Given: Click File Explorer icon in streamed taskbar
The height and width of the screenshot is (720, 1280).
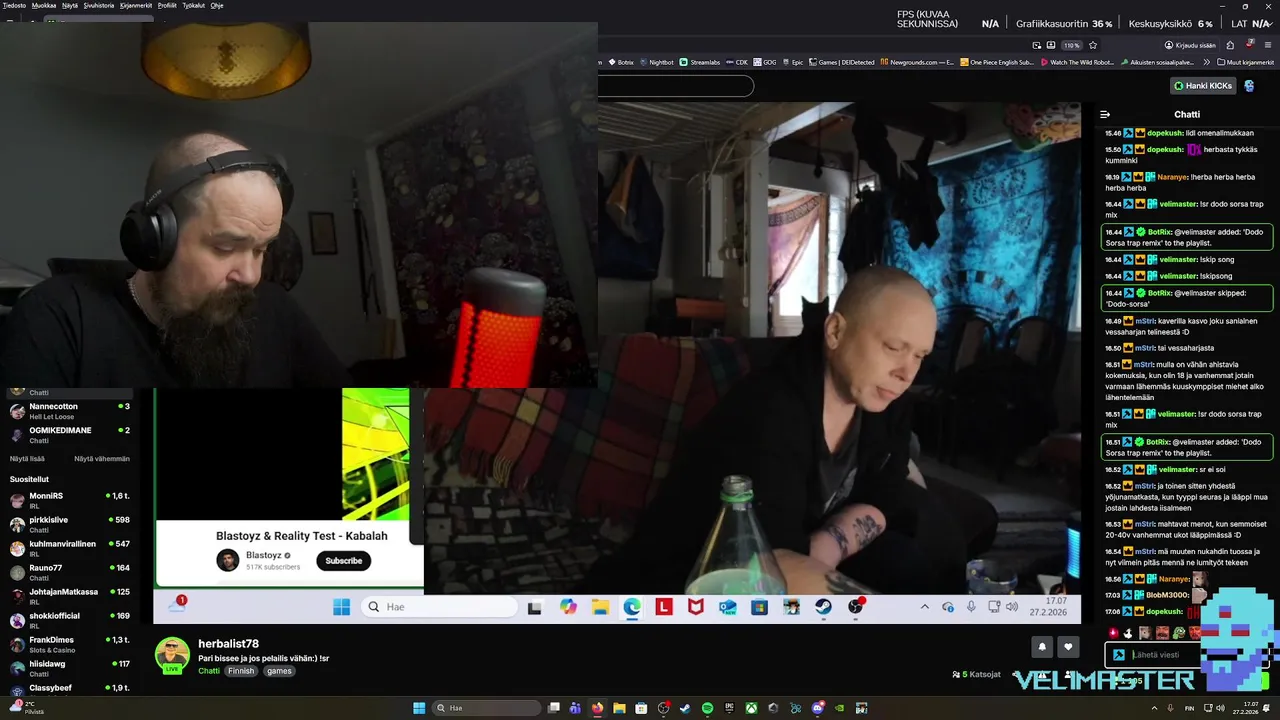Looking at the screenshot, I should point(600,607).
